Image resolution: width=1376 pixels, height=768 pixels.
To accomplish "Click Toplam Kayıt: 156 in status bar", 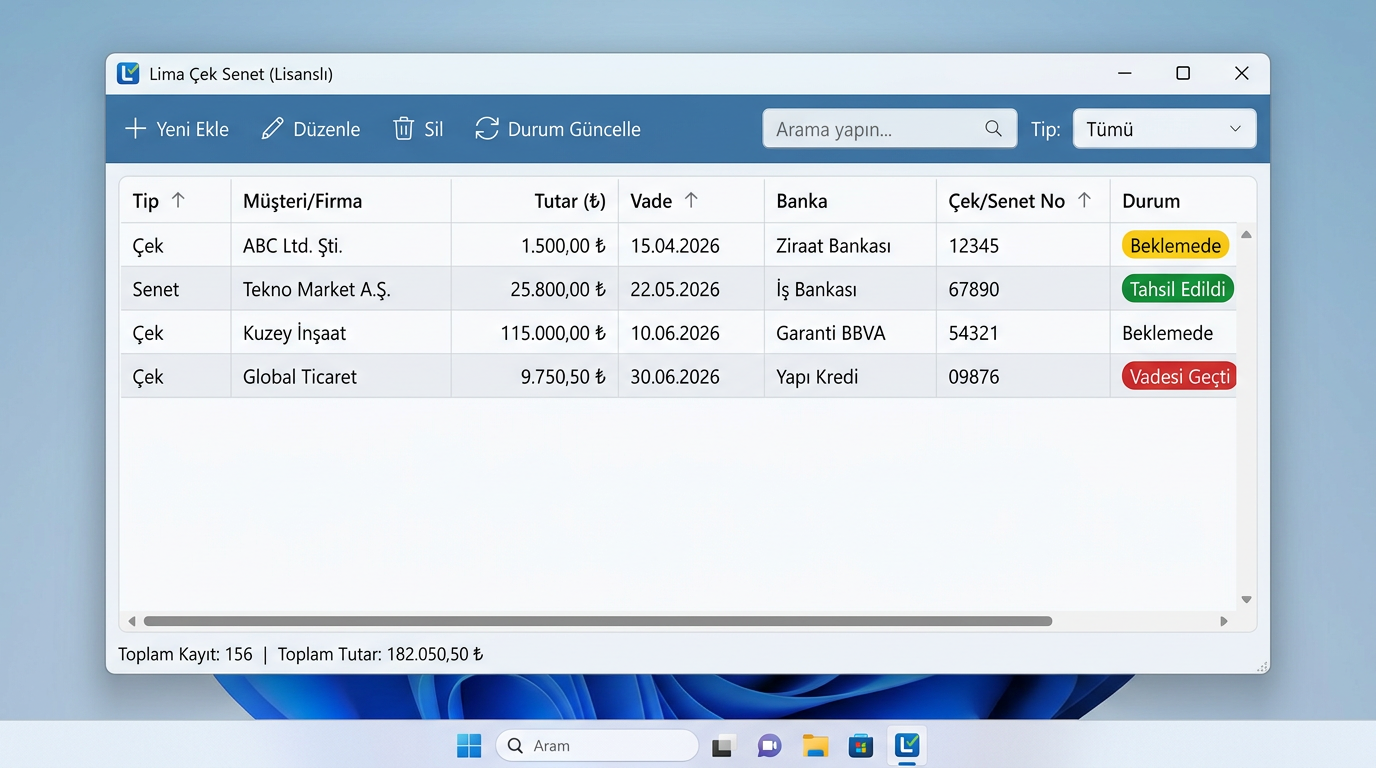I will [185, 655].
